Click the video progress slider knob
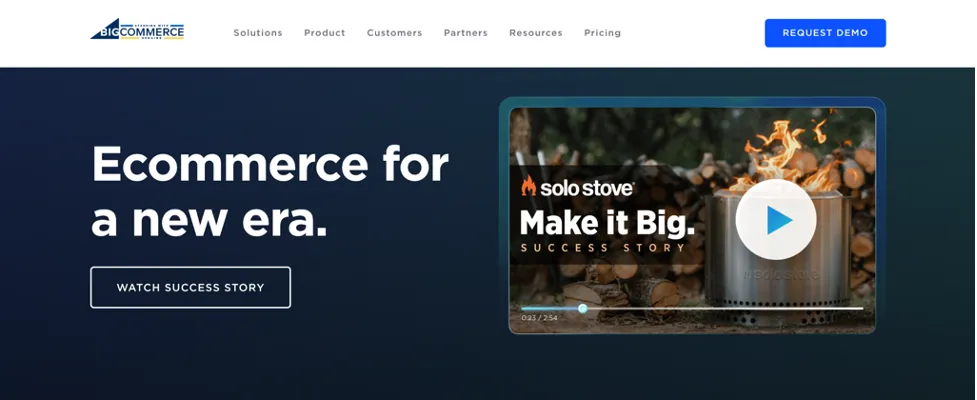Viewport: 977px width, 400px height. coord(583,308)
